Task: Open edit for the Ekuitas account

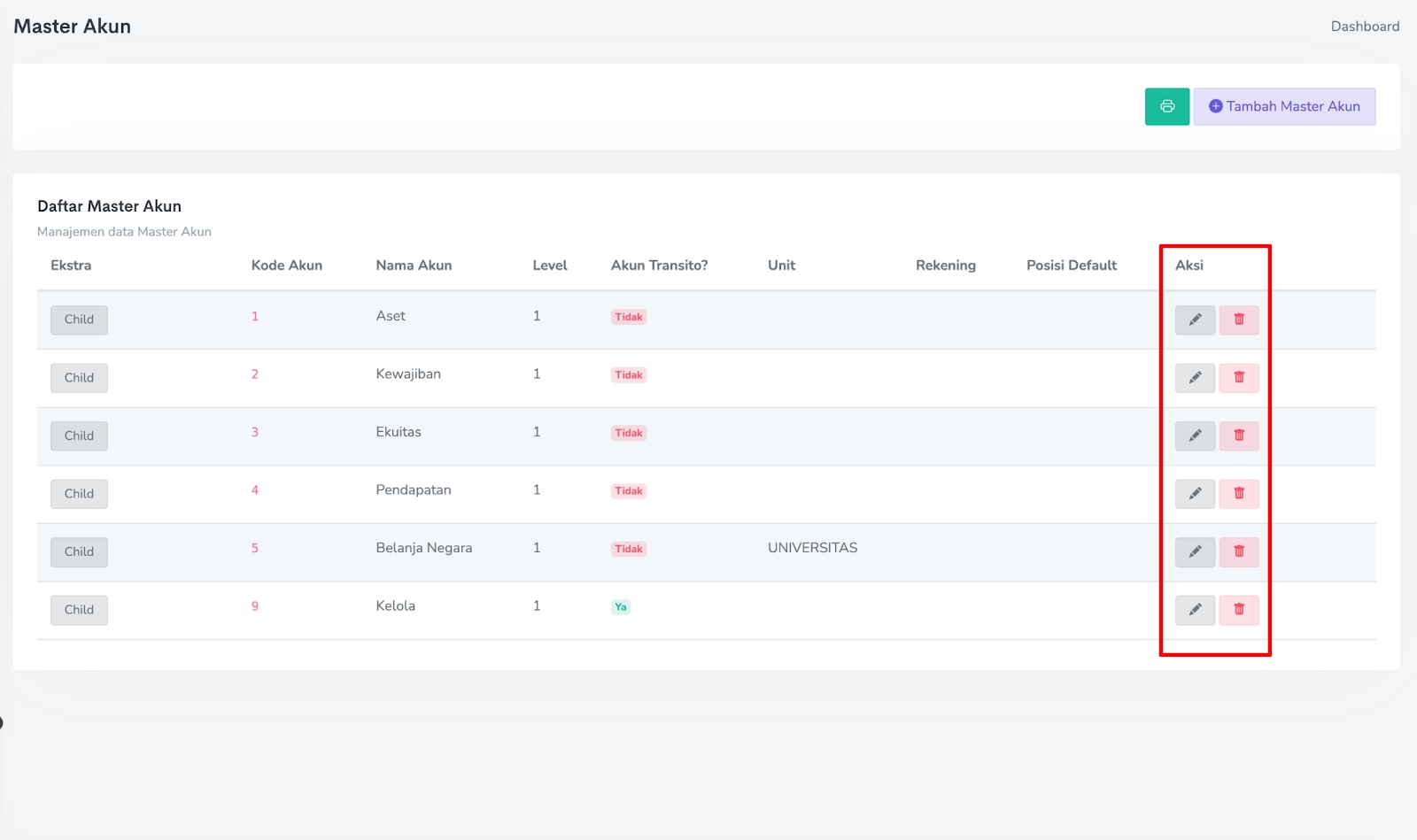Action: [1195, 435]
